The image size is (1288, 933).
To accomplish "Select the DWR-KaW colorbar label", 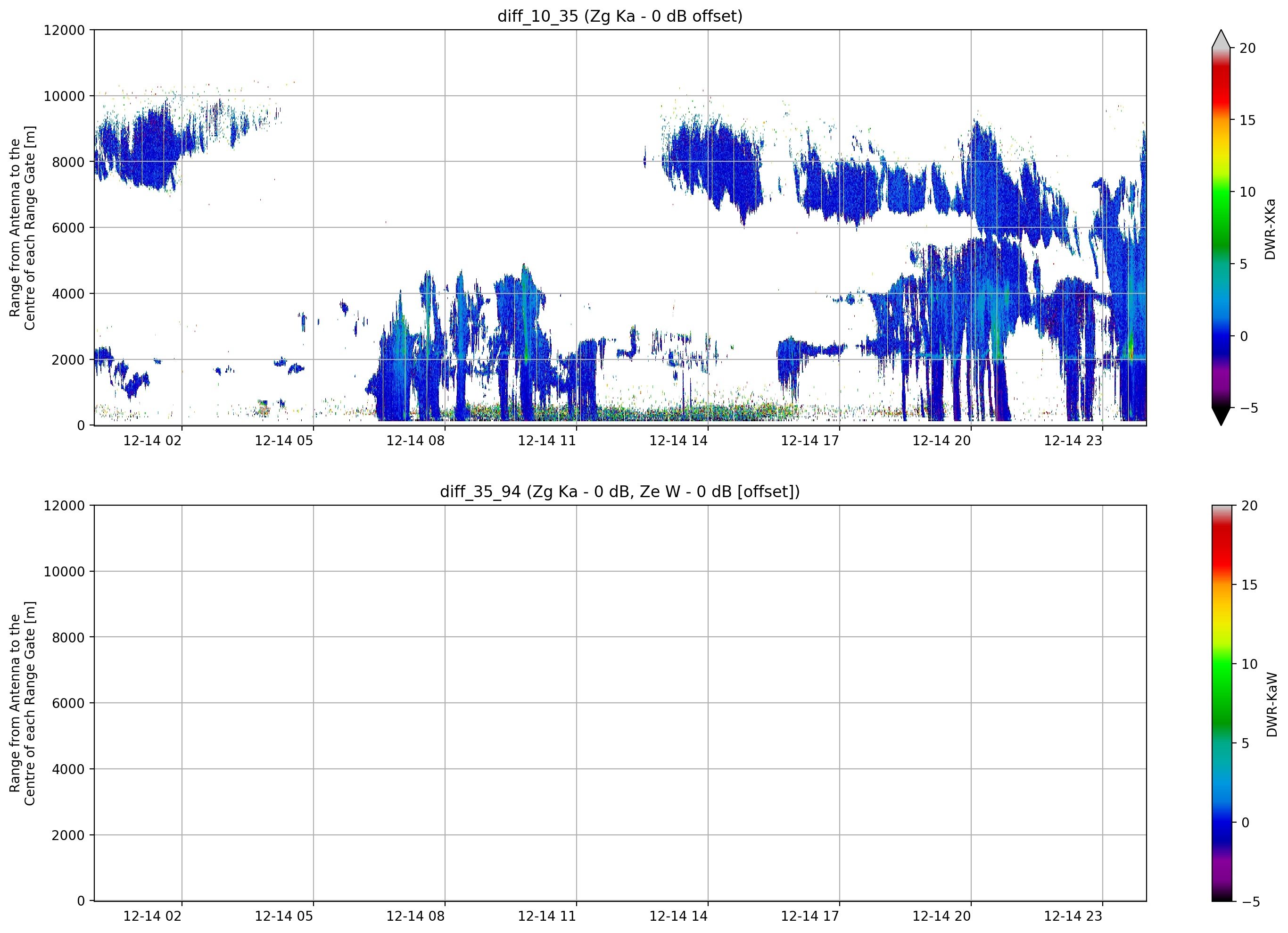I will pos(1271,705).
